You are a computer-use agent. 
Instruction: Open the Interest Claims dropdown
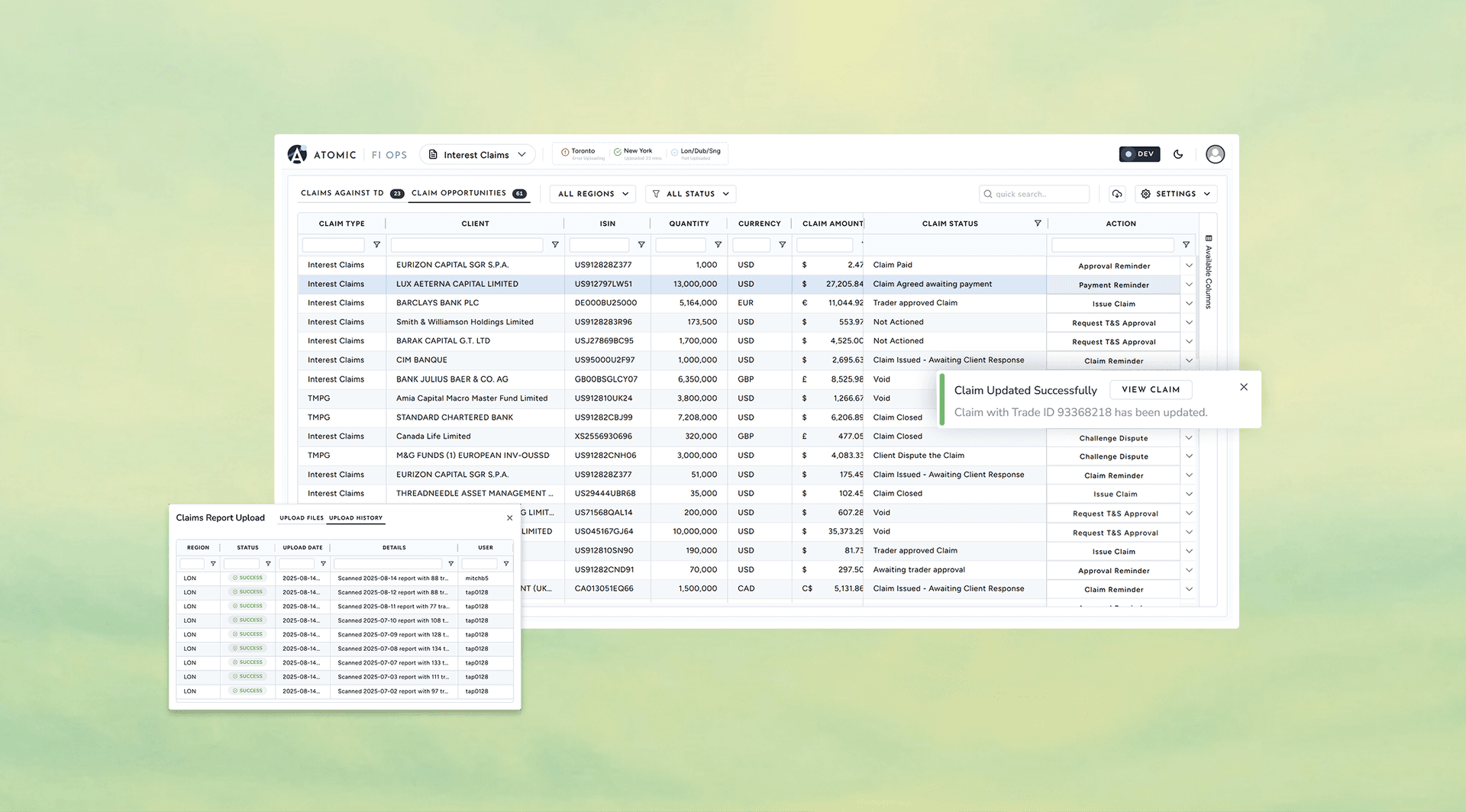(x=477, y=154)
